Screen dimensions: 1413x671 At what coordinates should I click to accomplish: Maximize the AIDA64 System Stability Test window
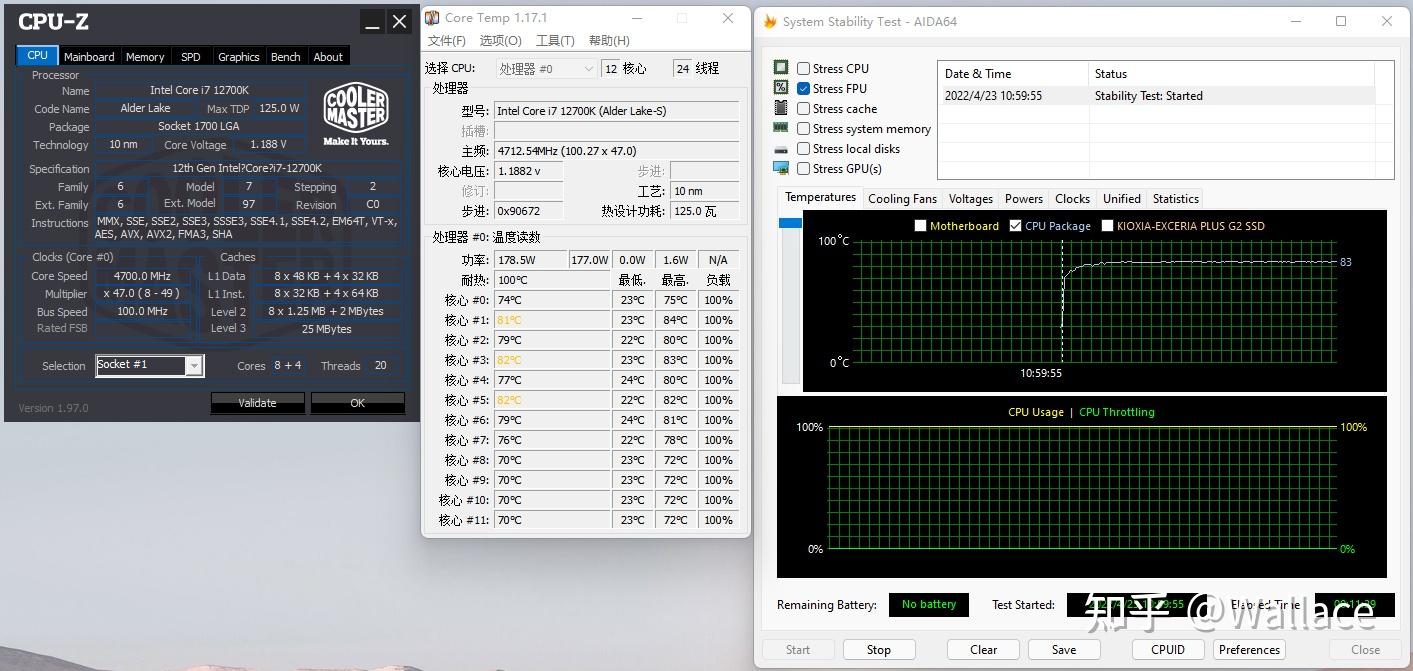(1341, 21)
